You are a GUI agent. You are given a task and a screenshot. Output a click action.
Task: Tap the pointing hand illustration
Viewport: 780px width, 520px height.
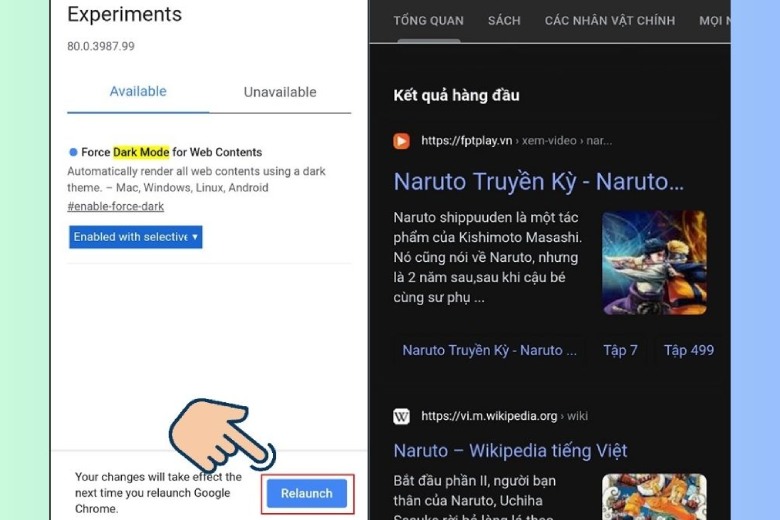click(x=222, y=435)
